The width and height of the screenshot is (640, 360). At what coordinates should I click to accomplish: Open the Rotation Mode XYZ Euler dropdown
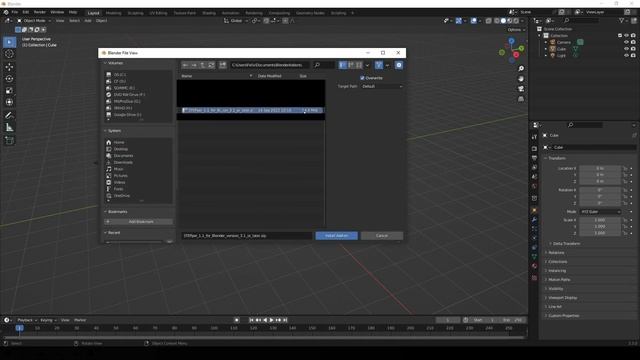[600, 212]
